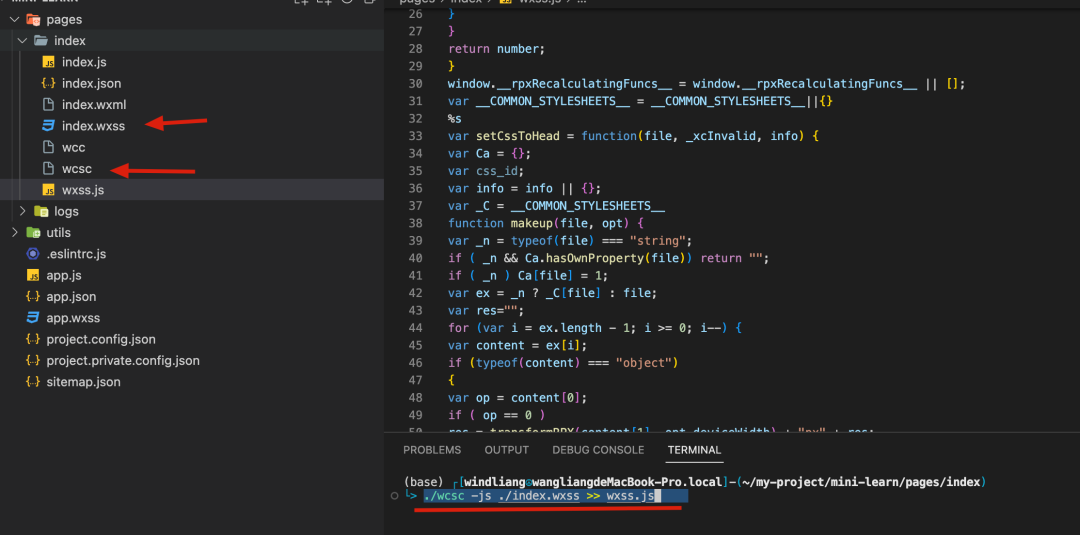Screen dimensions: 1080x535
Task: Open app.js in the explorer
Action: (x=64, y=275)
